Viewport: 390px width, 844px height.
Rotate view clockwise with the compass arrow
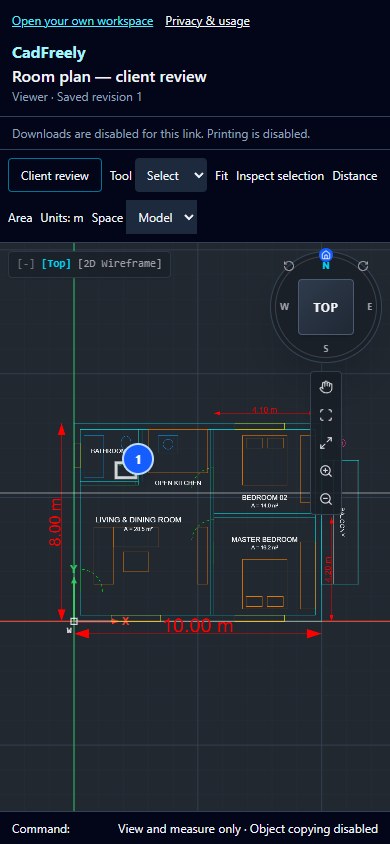coord(363,266)
